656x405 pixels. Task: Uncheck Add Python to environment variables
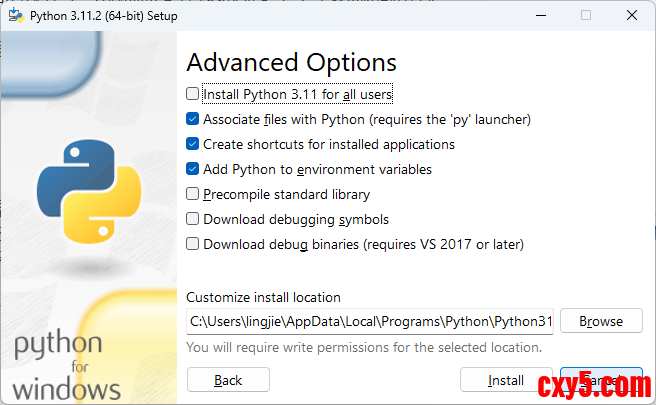tap(193, 169)
